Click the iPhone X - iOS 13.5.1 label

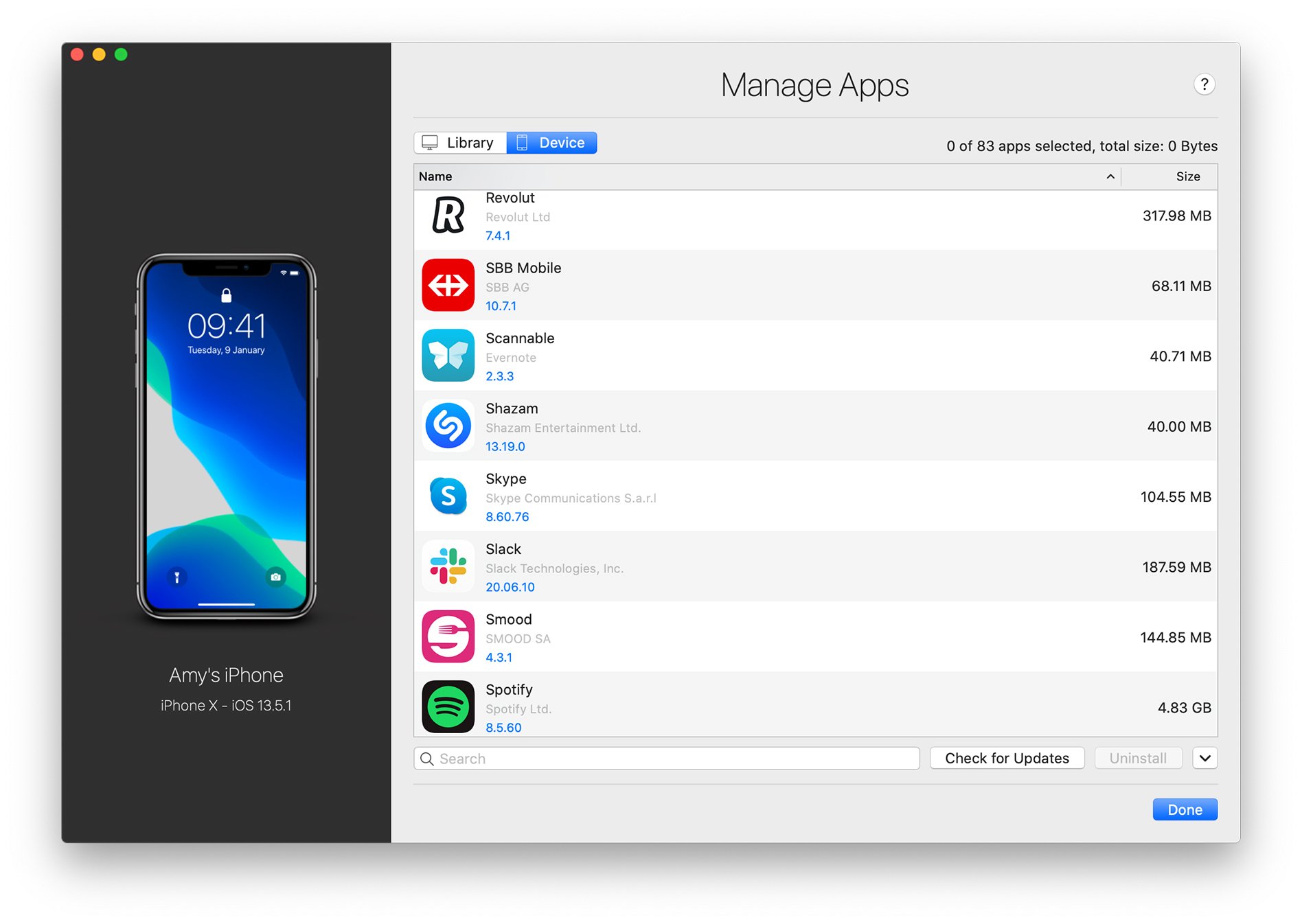(x=226, y=705)
